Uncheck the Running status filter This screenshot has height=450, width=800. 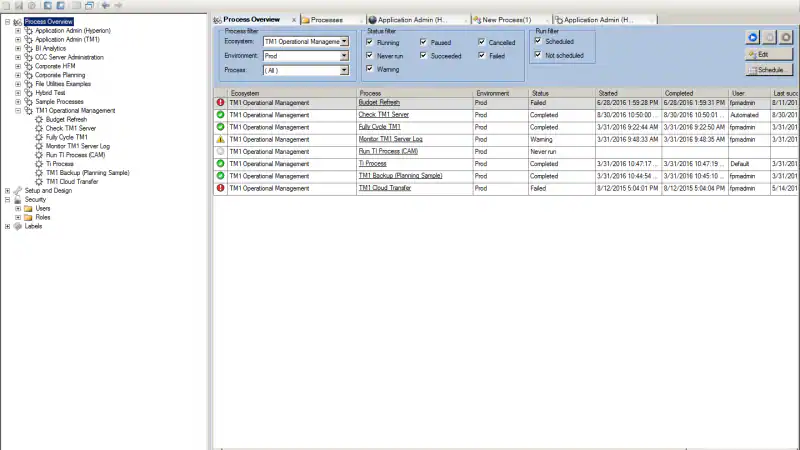(x=369, y=42)
